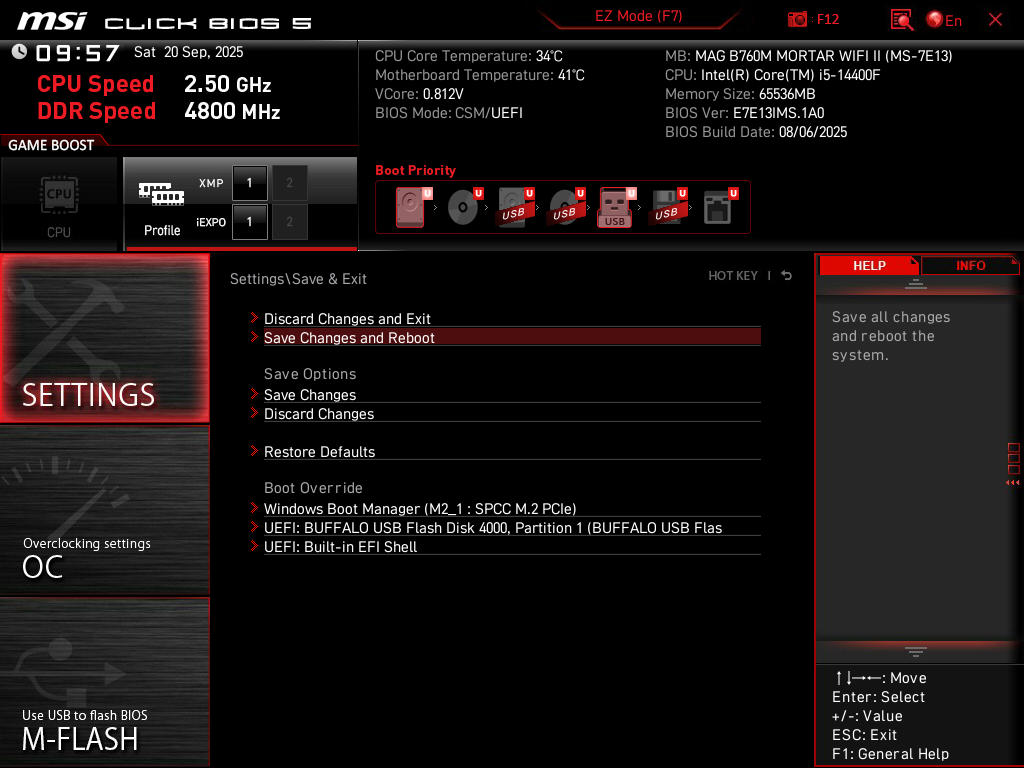1024x768 pixels.
Task: Toggle the GAME BOOST CPU icon
Action: (59, 204)
